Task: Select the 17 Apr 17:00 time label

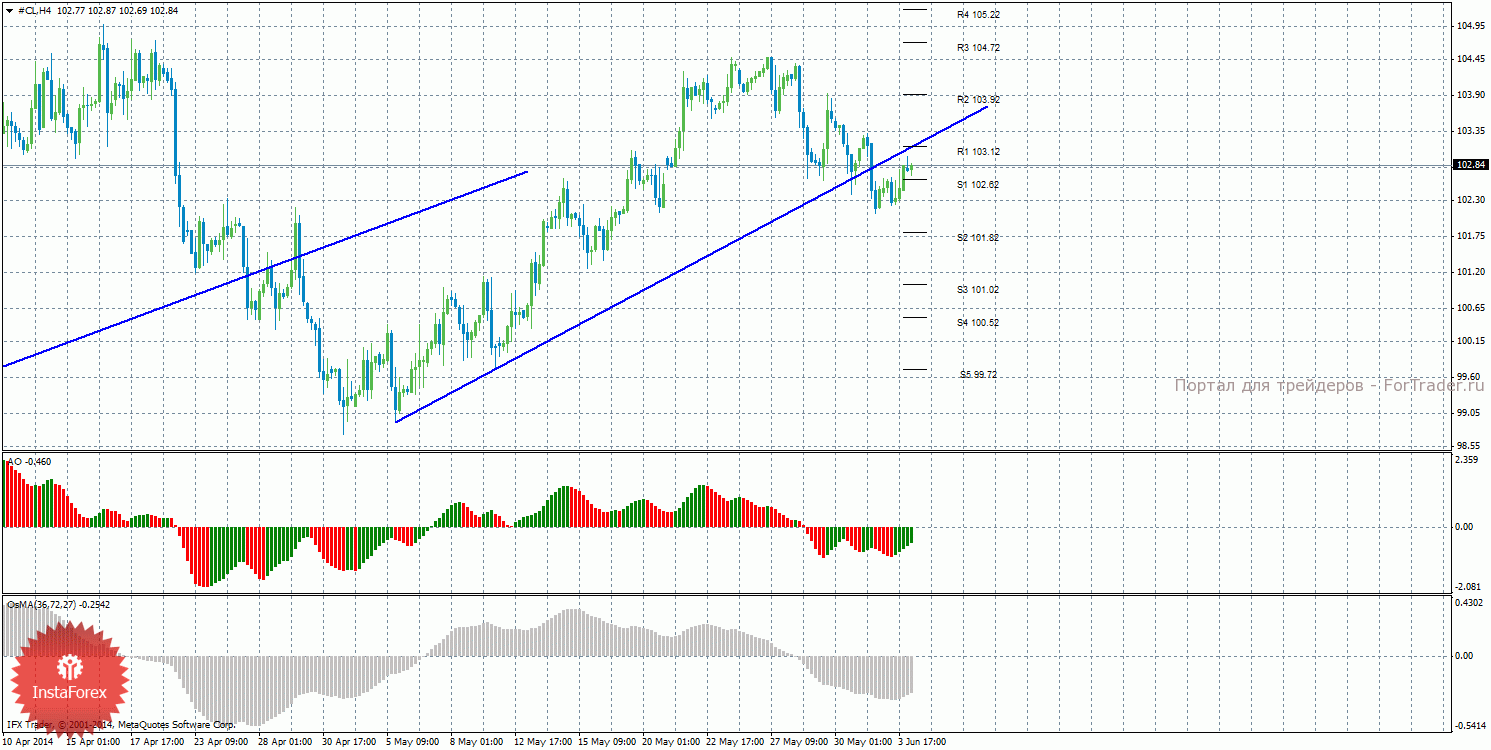Action: click(158, 742)
